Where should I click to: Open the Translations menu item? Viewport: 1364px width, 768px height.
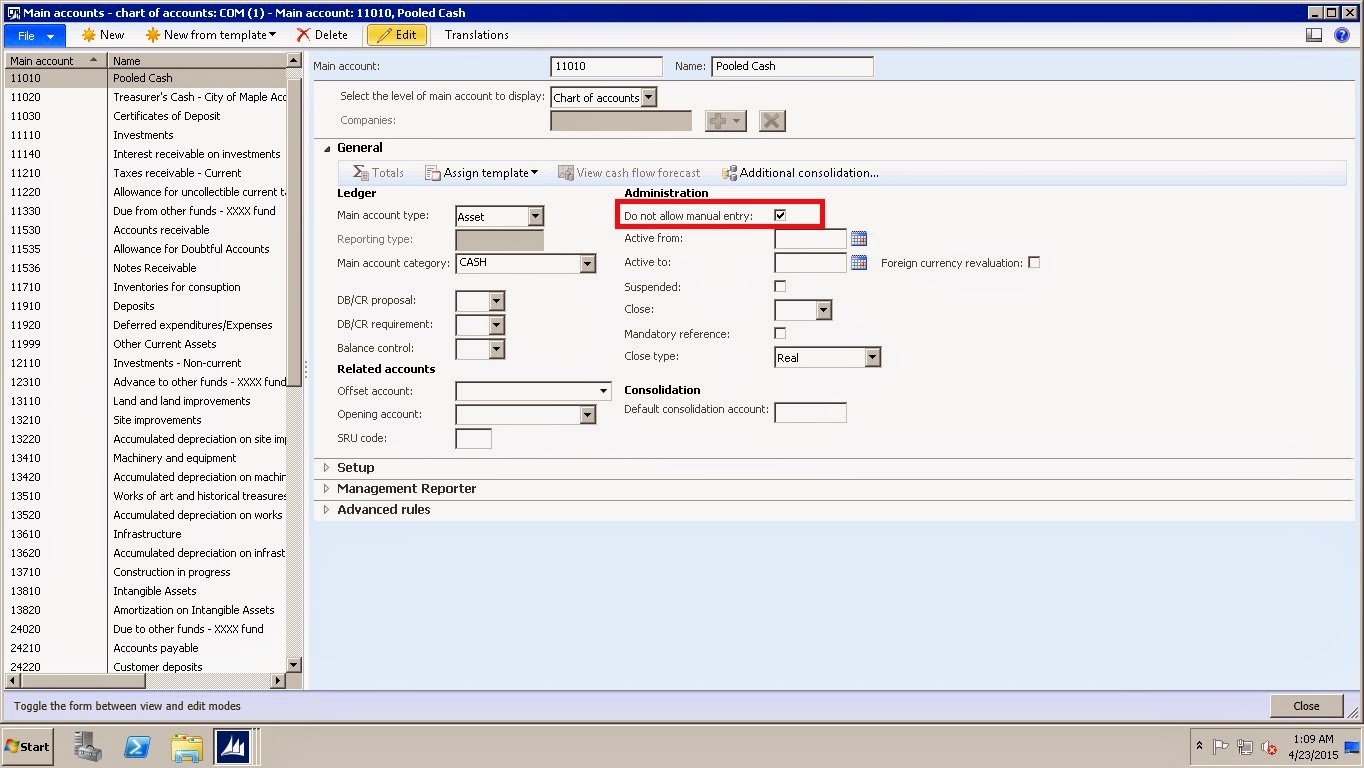(x=475, y=34)
